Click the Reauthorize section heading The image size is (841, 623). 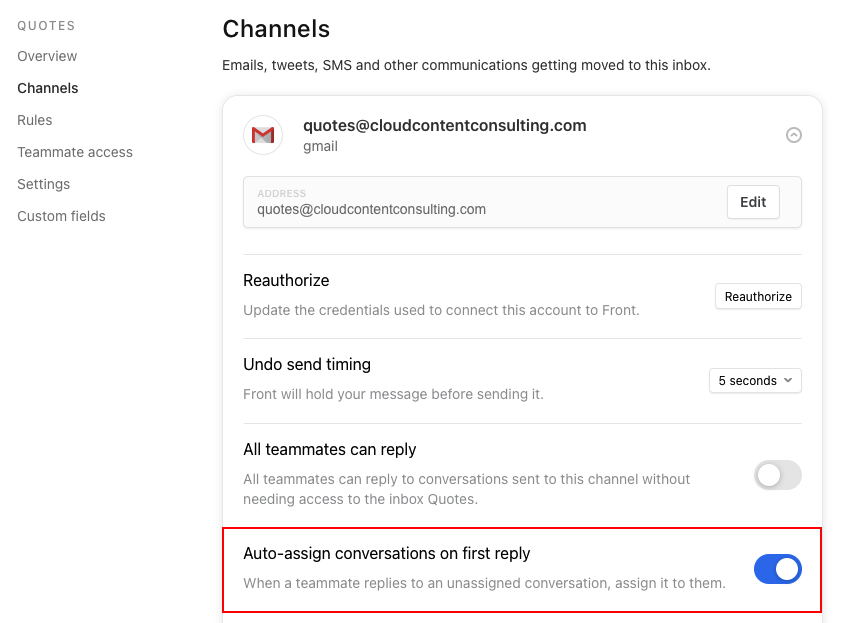point(286,280)
